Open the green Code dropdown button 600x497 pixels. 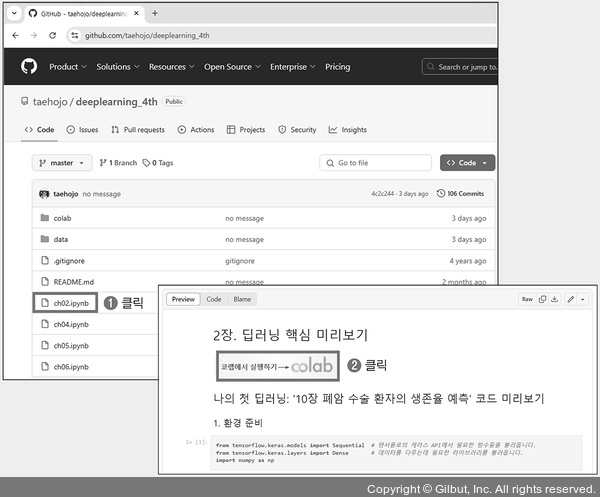pos(467,163)
